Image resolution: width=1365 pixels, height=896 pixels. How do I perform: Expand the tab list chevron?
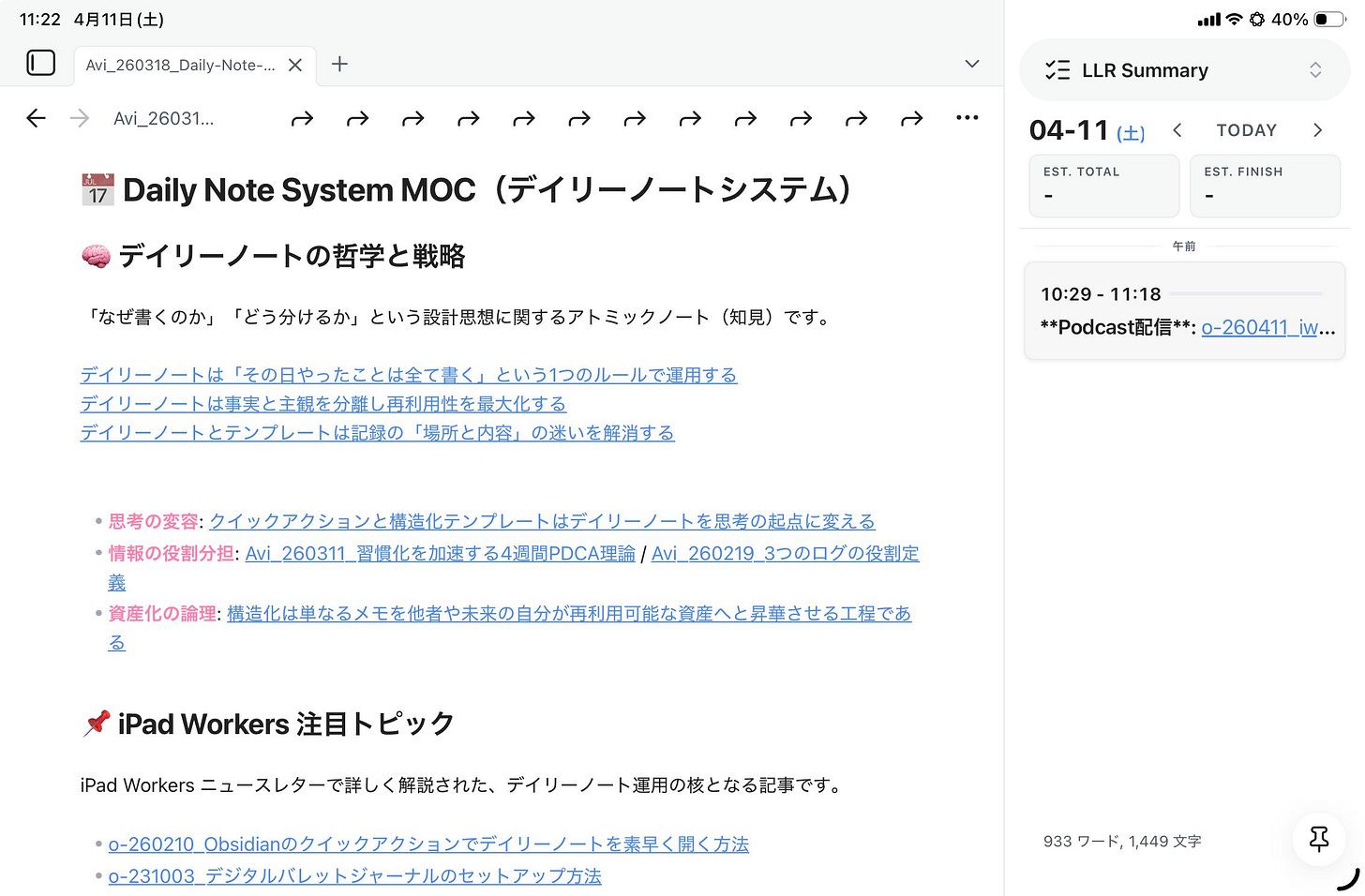pos(972,64)
